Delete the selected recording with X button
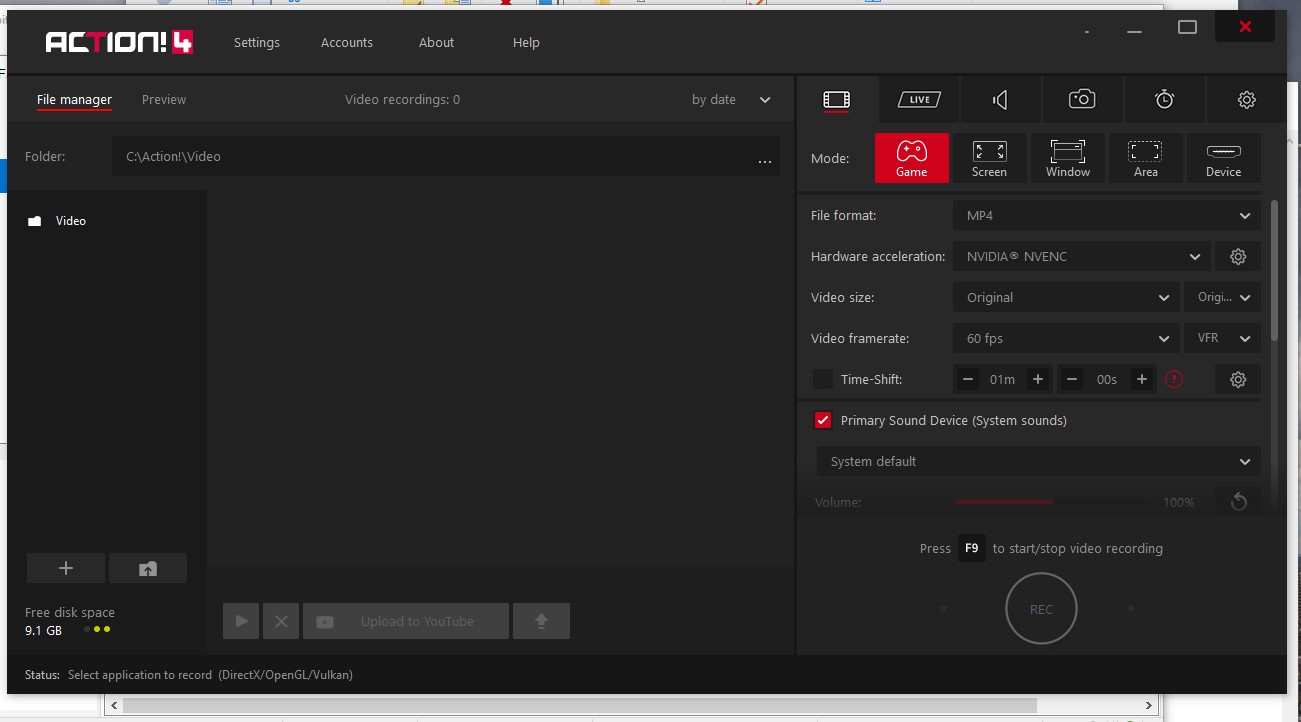This screenshot has height=722, width=1301. pyautogui.click(x=281, y=621)
